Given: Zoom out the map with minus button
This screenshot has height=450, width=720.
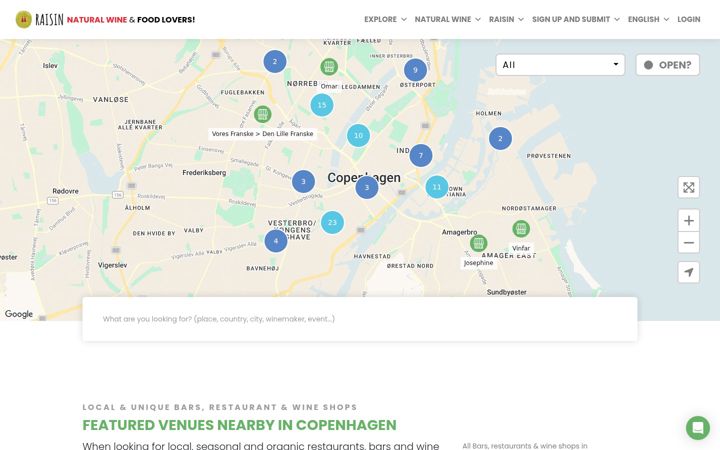Looking at the screenshot, I should coord(688,242).
